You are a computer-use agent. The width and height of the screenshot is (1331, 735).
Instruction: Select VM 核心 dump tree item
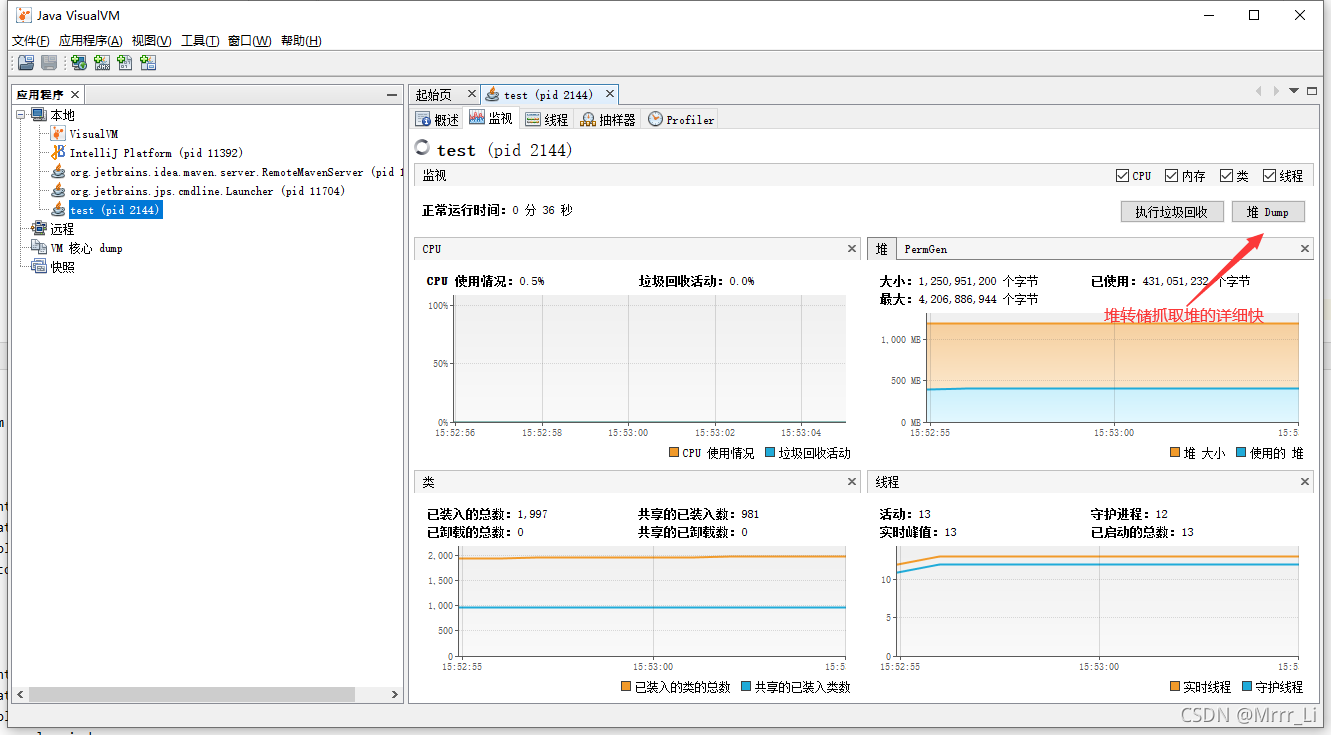pos(86,248)
